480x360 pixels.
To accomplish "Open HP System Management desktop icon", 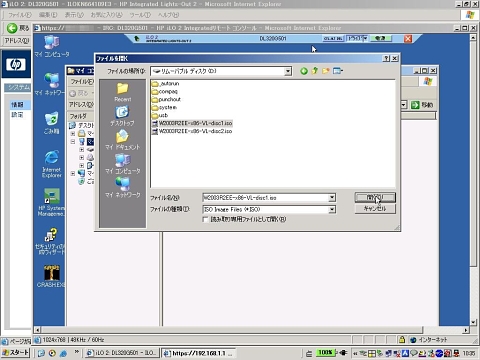I will point(52,202).
